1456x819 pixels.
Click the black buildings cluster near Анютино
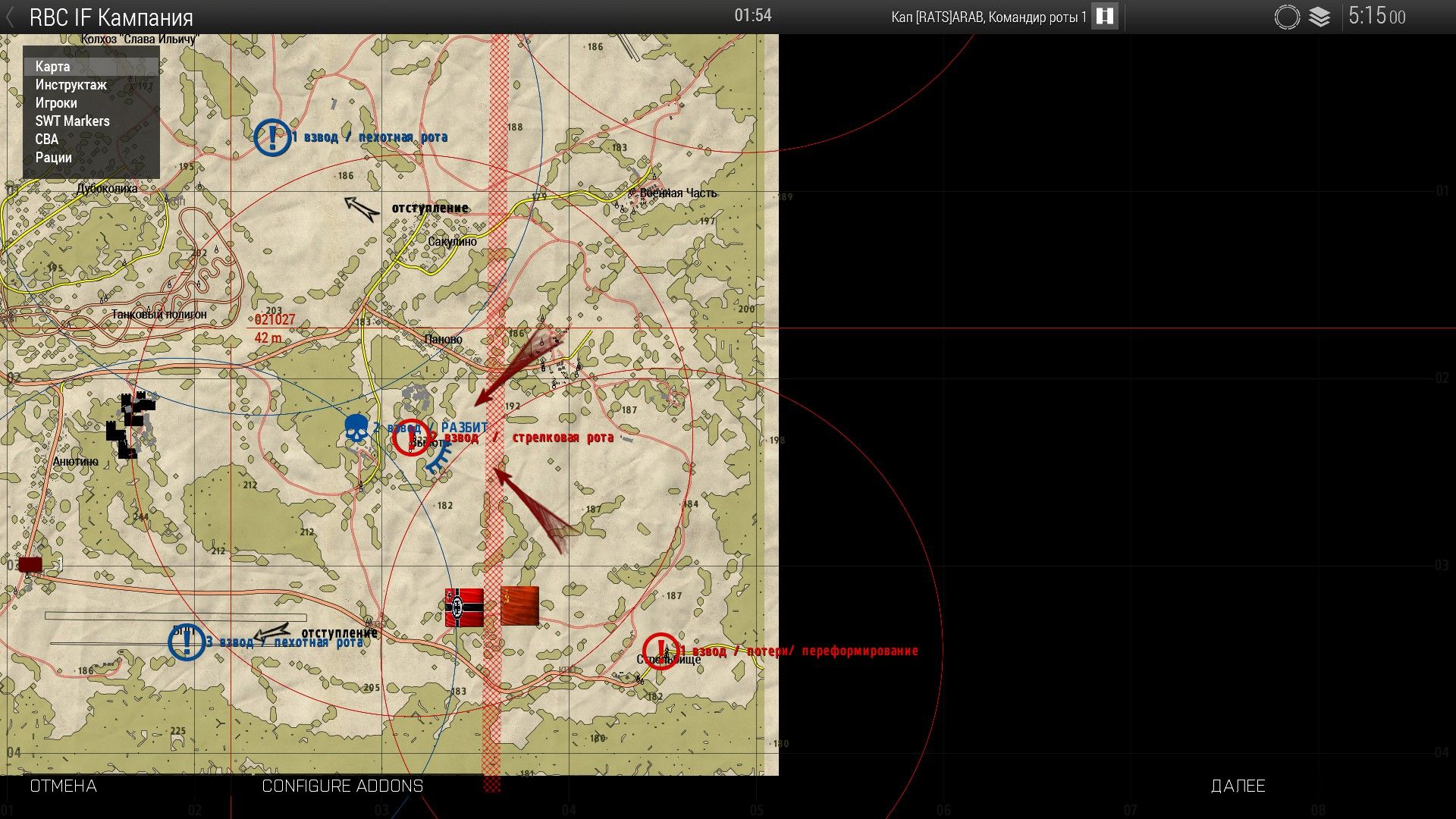pos(130,425)
